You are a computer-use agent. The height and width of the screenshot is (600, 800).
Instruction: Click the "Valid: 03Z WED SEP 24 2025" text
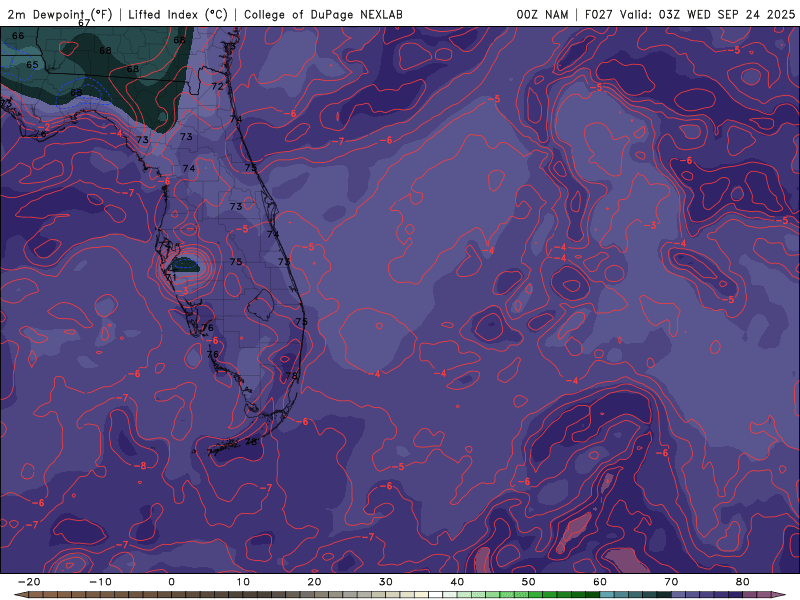coord(707,14)
